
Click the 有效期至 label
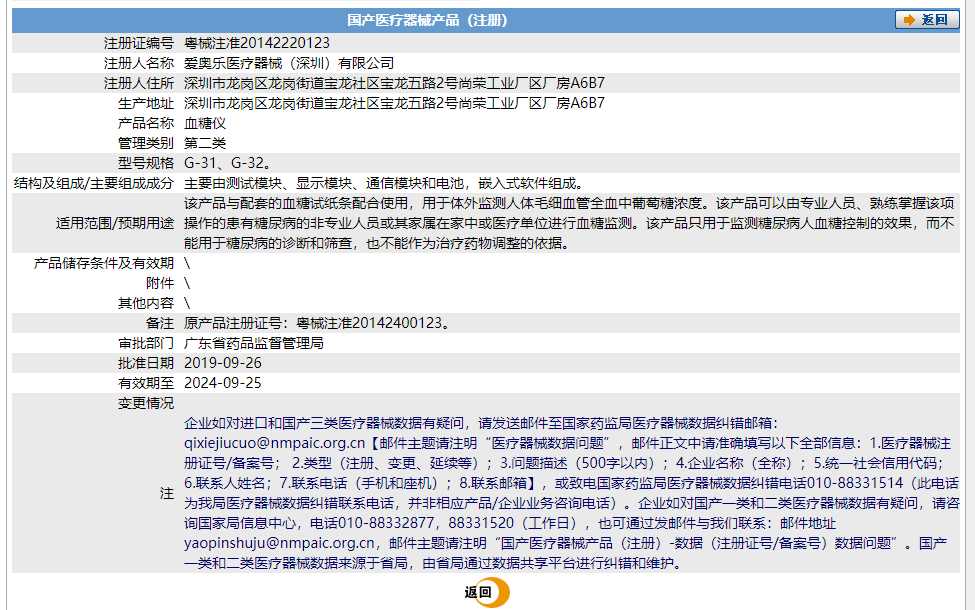146,382
